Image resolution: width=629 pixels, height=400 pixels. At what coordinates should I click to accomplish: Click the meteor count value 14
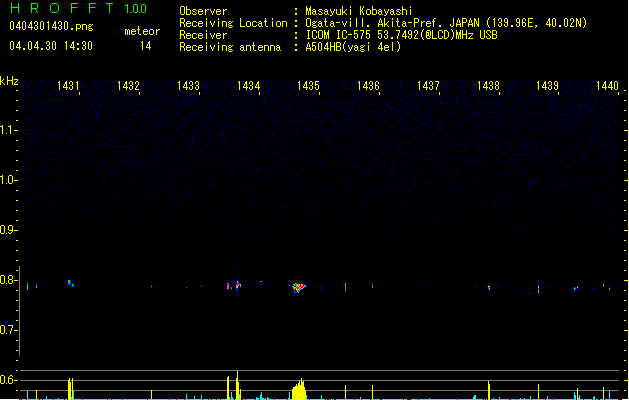tap(146, 46)
